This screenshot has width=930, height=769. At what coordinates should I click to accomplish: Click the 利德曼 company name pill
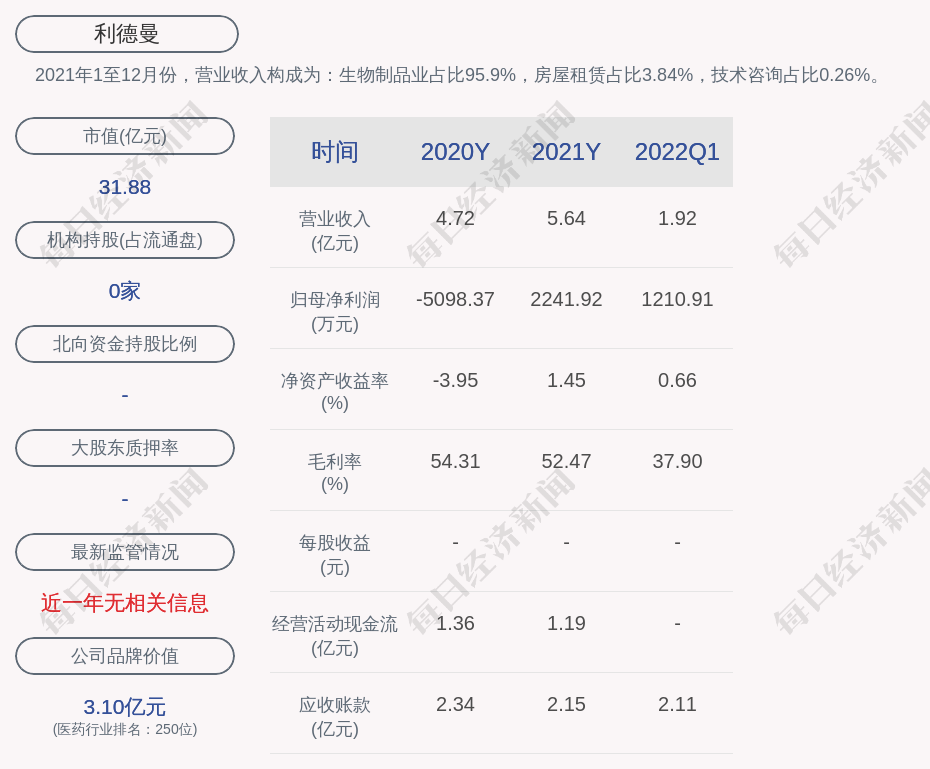127,34
